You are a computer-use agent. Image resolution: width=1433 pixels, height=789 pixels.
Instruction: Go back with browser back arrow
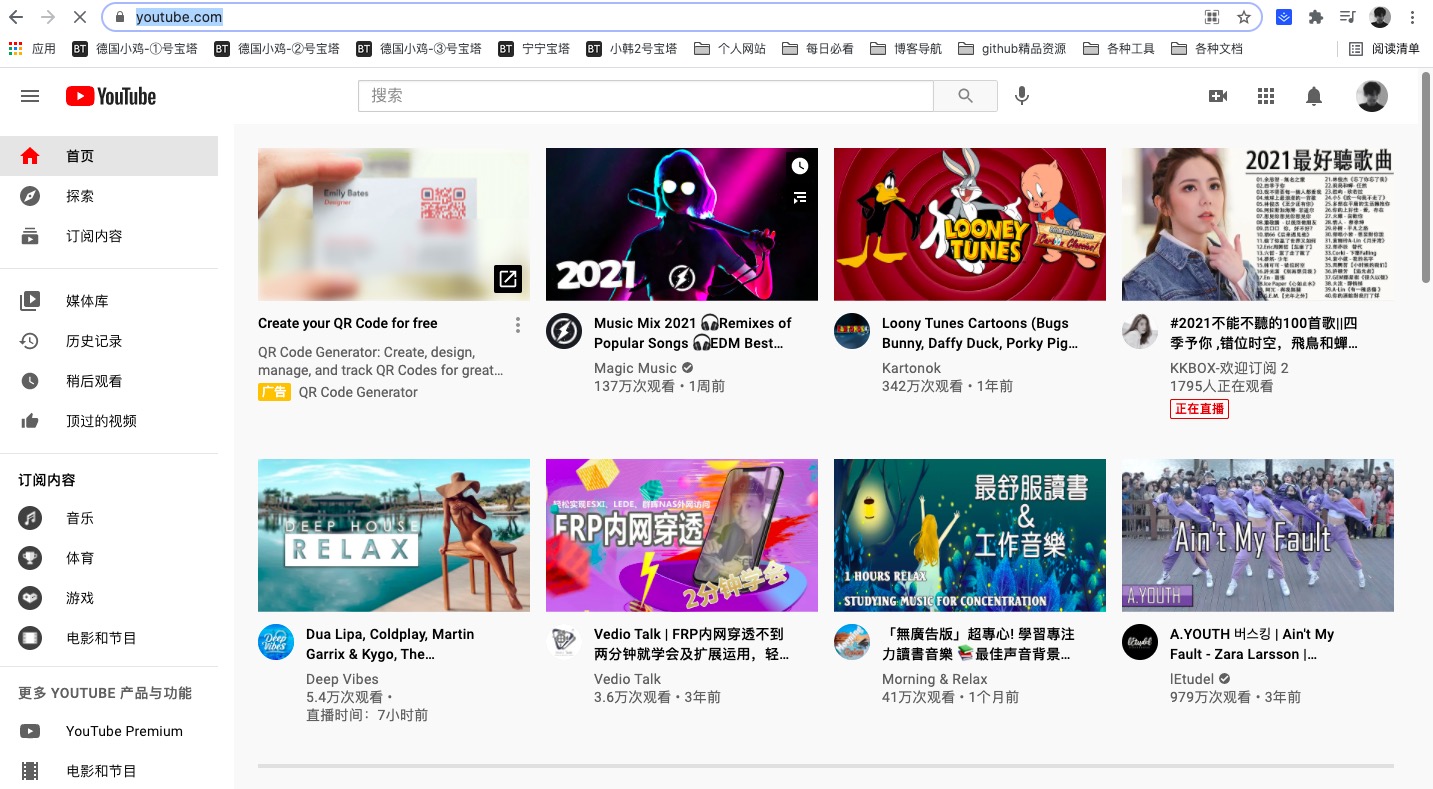tap(16, 17)
